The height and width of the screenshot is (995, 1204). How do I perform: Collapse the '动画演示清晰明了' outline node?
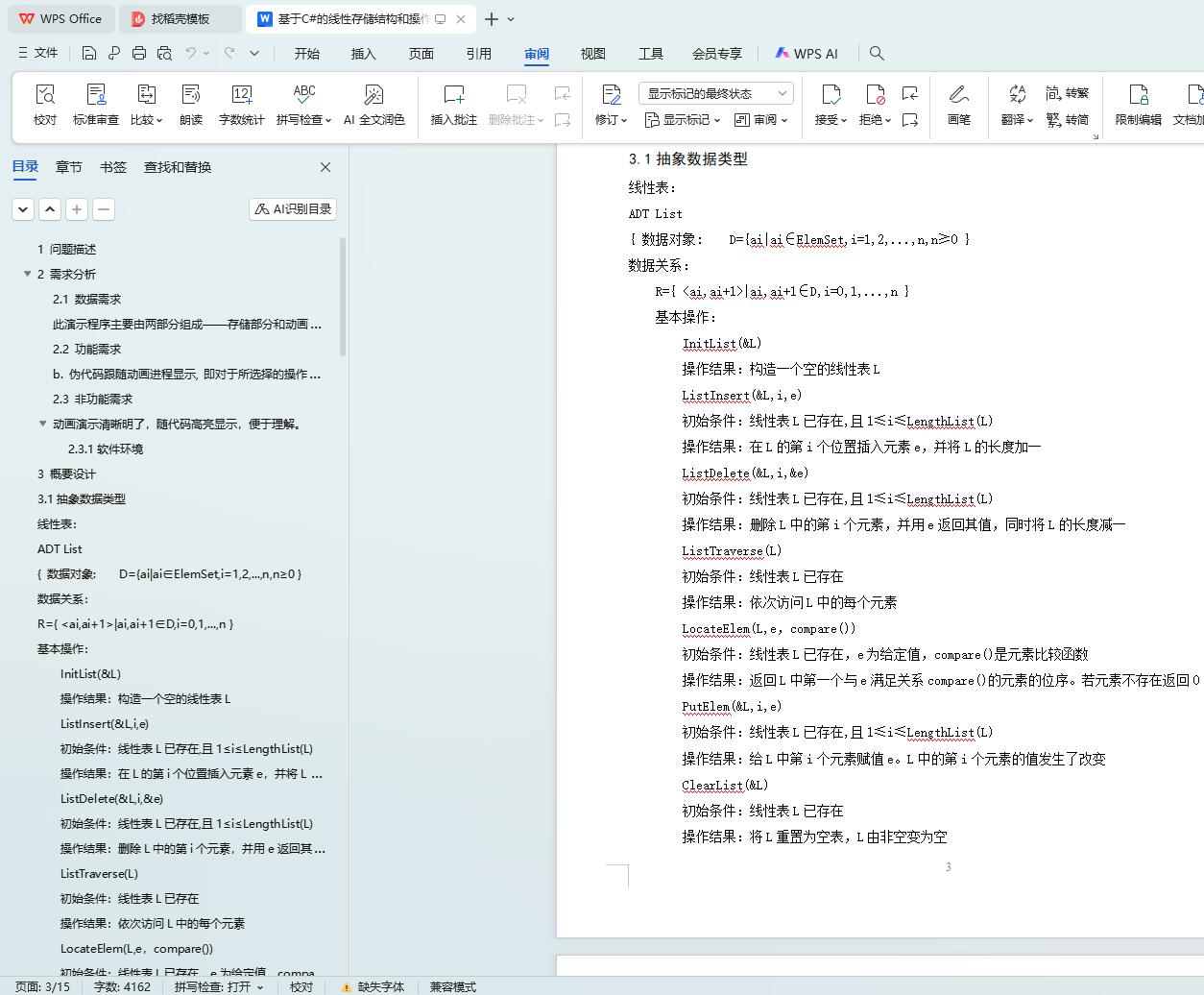[x=42, y=424]
